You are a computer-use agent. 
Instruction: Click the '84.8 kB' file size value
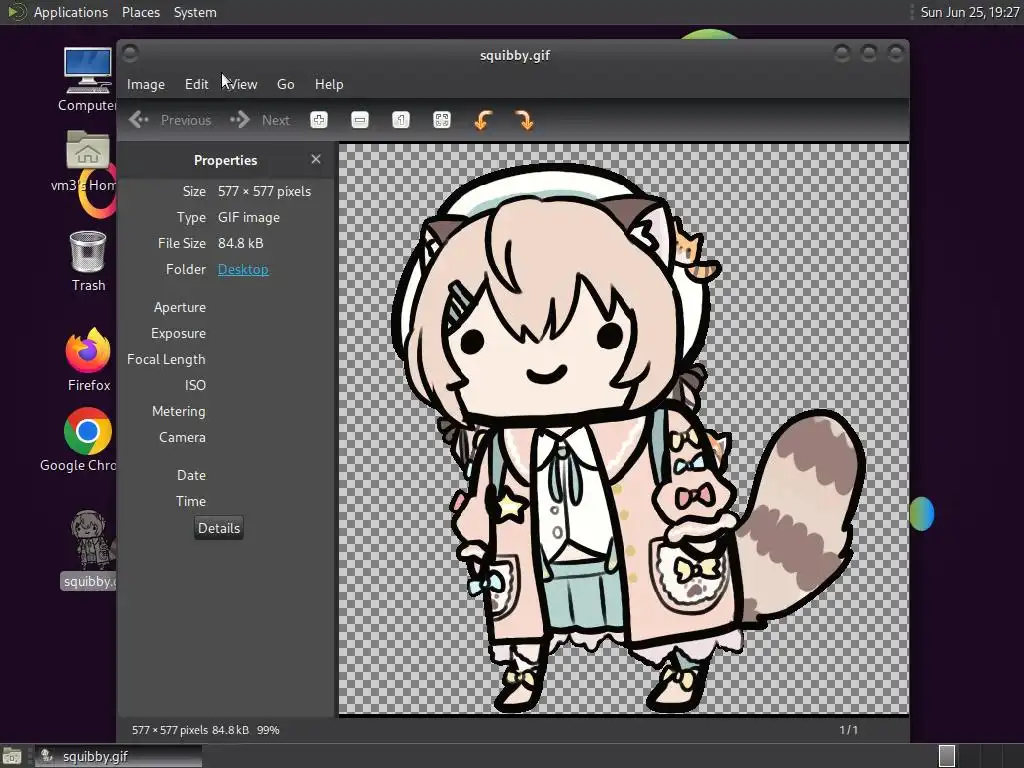click(x=240, y=244)
